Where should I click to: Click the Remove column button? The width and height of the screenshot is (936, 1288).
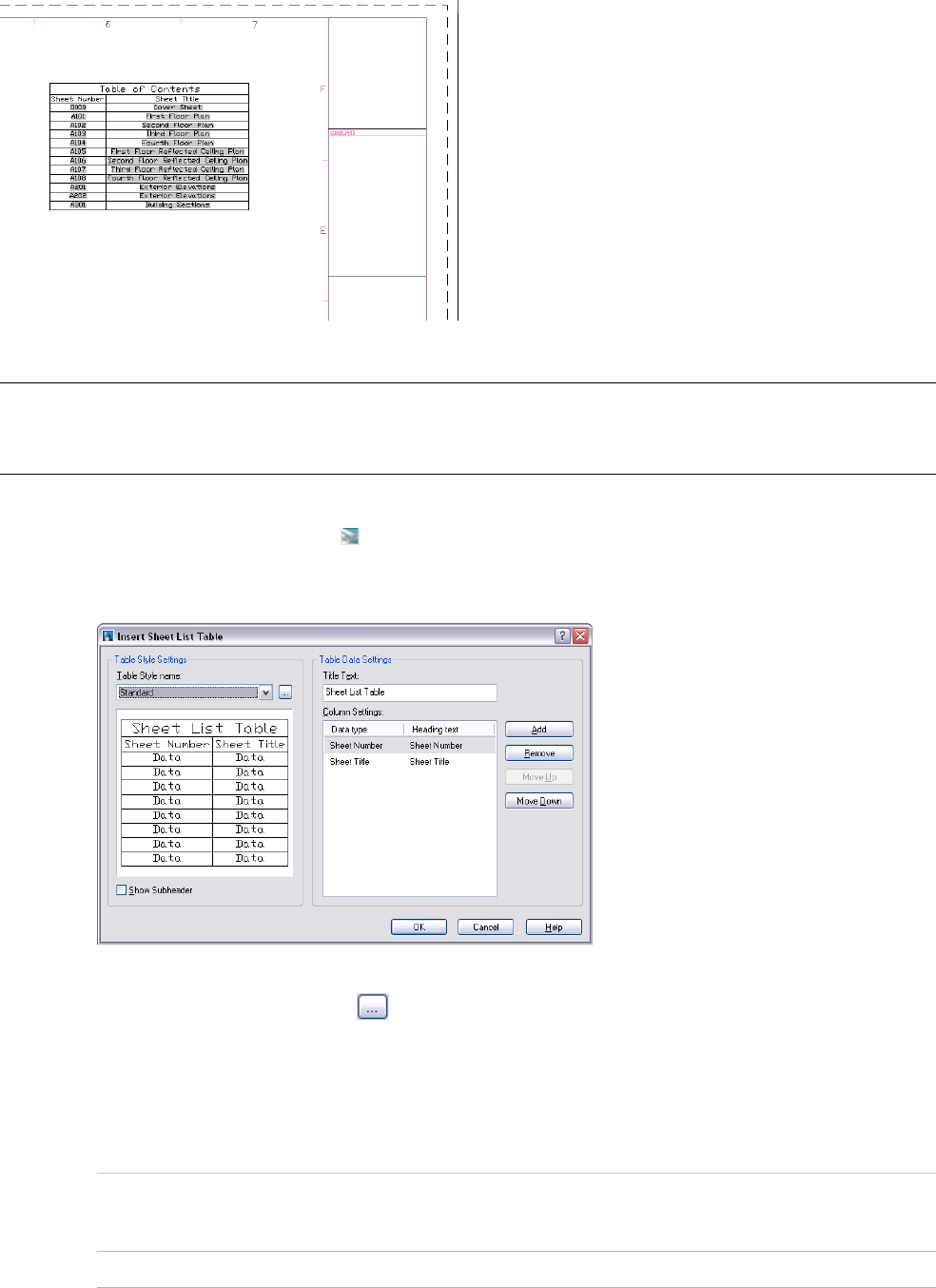click(539, 753)
